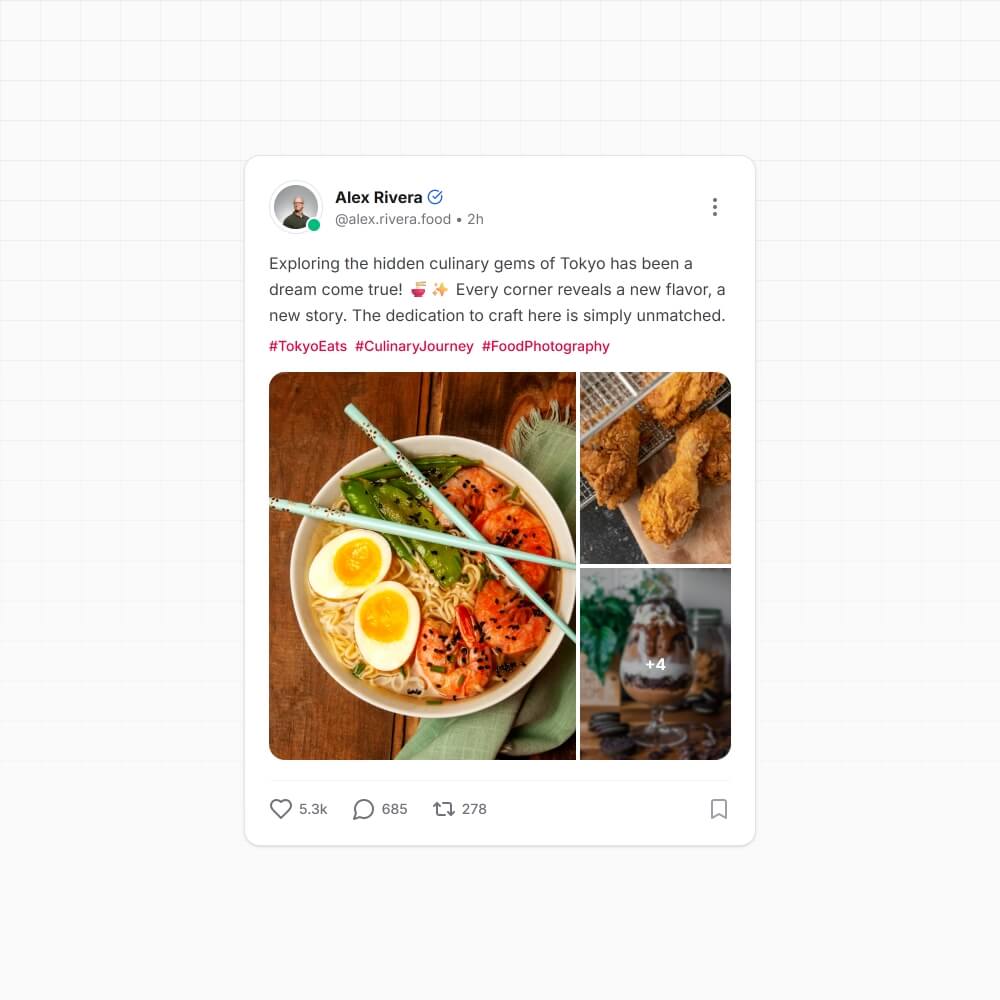Open the fried chicken photo

(655, 468)
